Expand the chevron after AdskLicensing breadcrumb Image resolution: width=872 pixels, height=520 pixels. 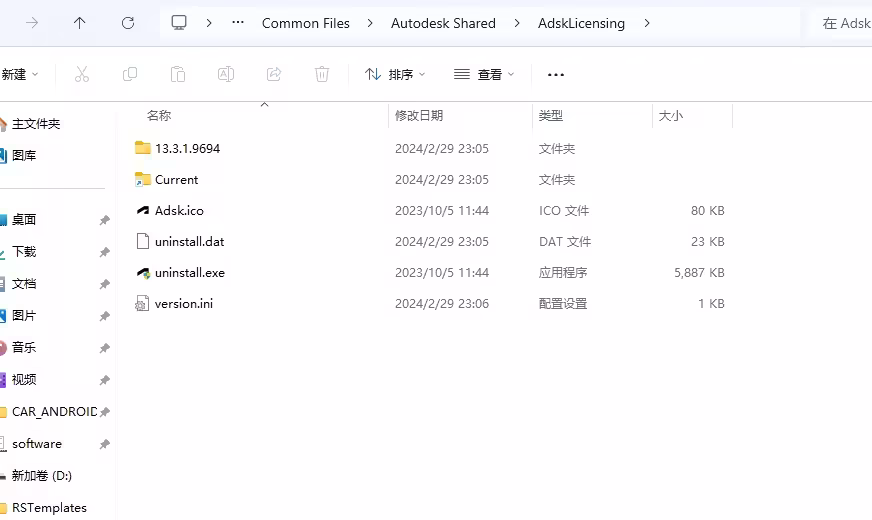click(x=647, y=23)
